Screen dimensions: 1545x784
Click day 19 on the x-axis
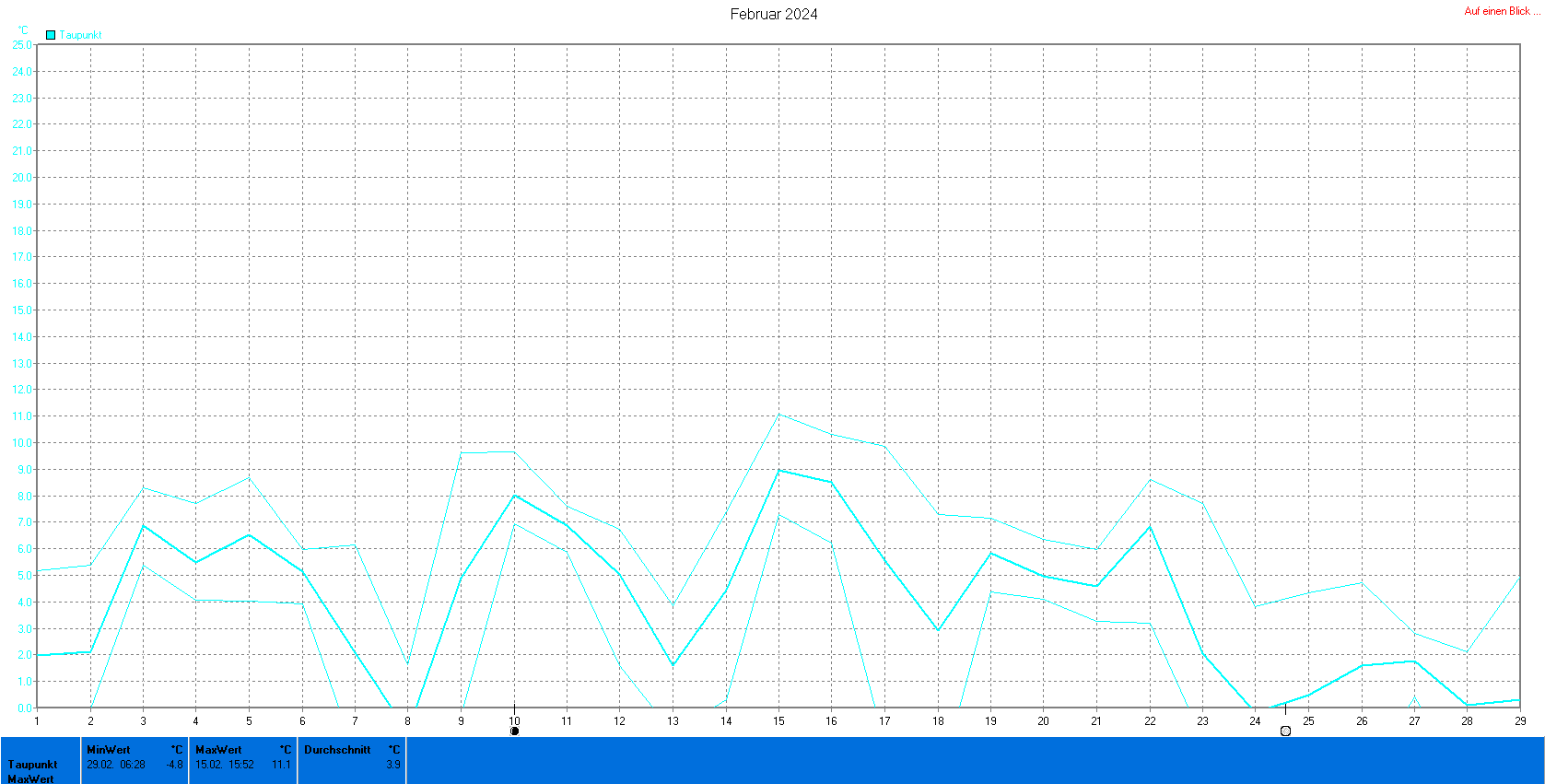coord(990,721)
